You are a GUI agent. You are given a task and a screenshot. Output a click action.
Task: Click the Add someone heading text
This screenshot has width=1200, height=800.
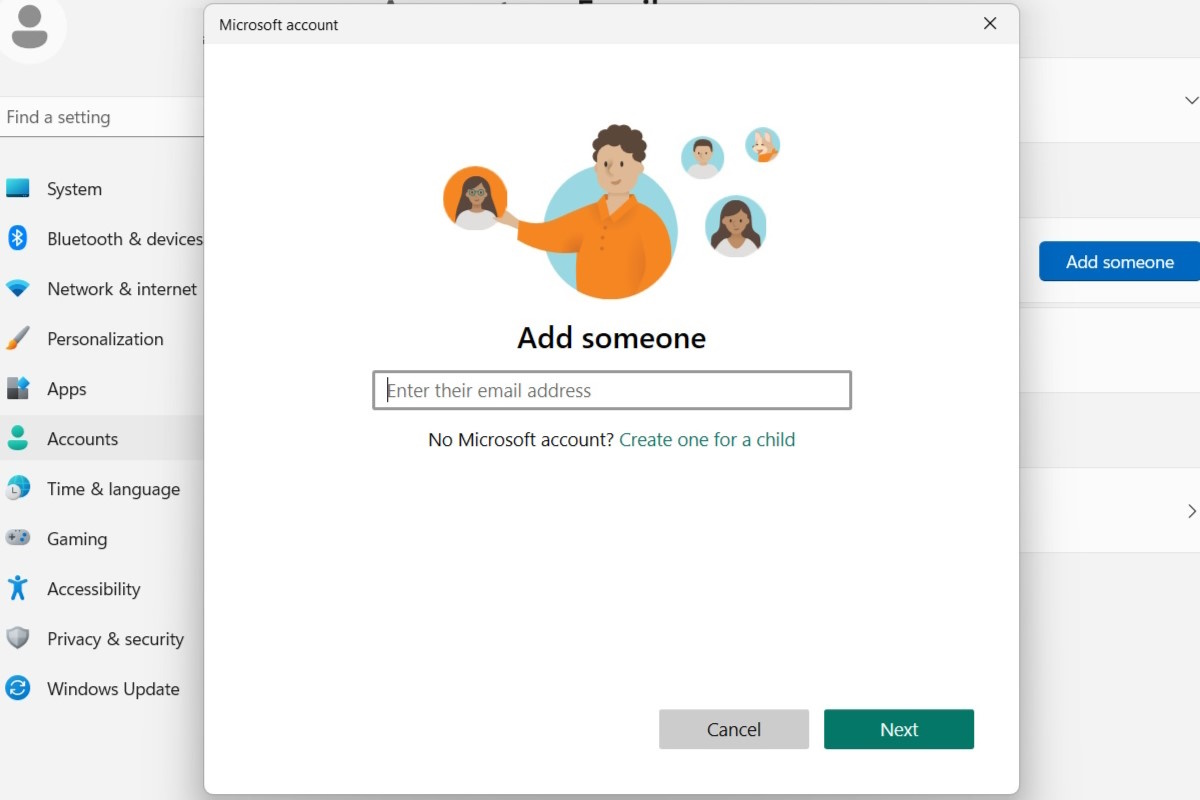click(612, 338)
